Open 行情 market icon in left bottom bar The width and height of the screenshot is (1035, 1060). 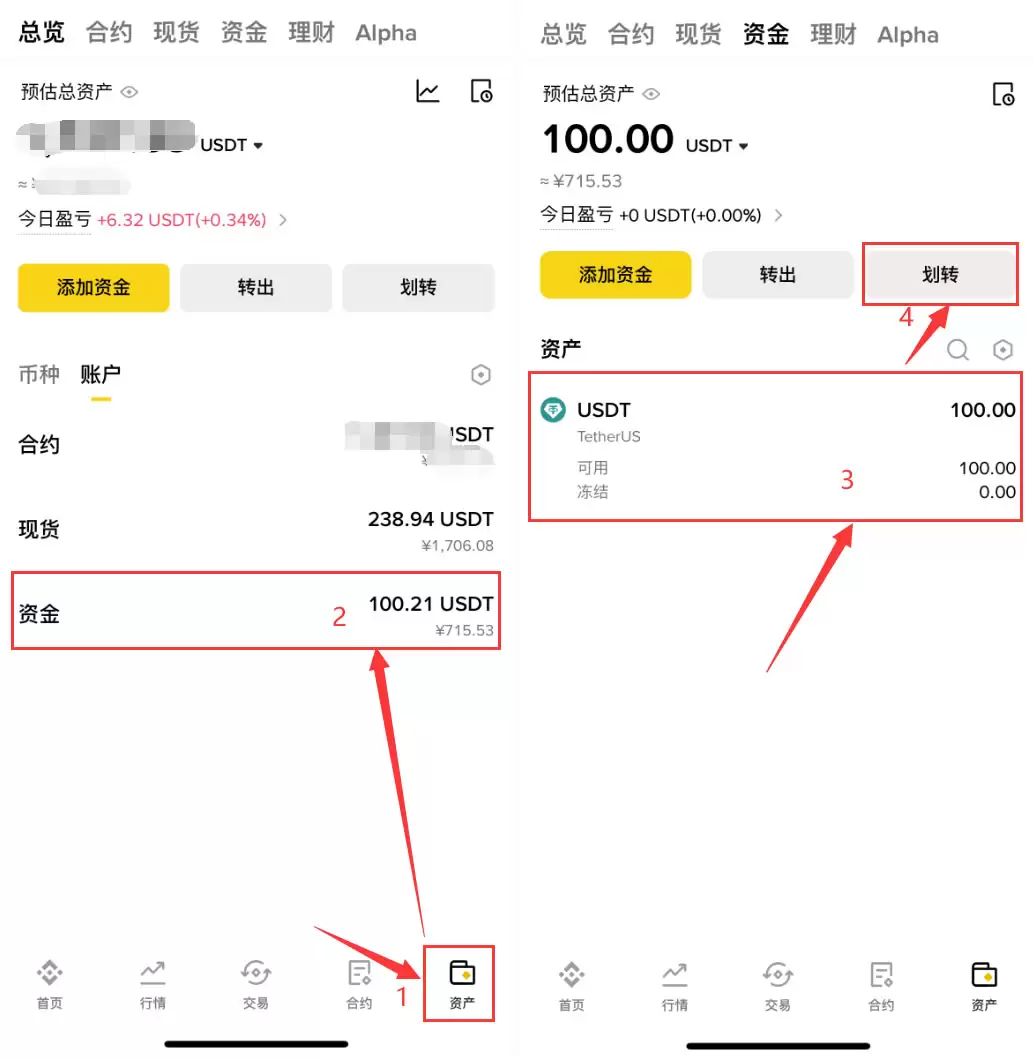[153, 984]
